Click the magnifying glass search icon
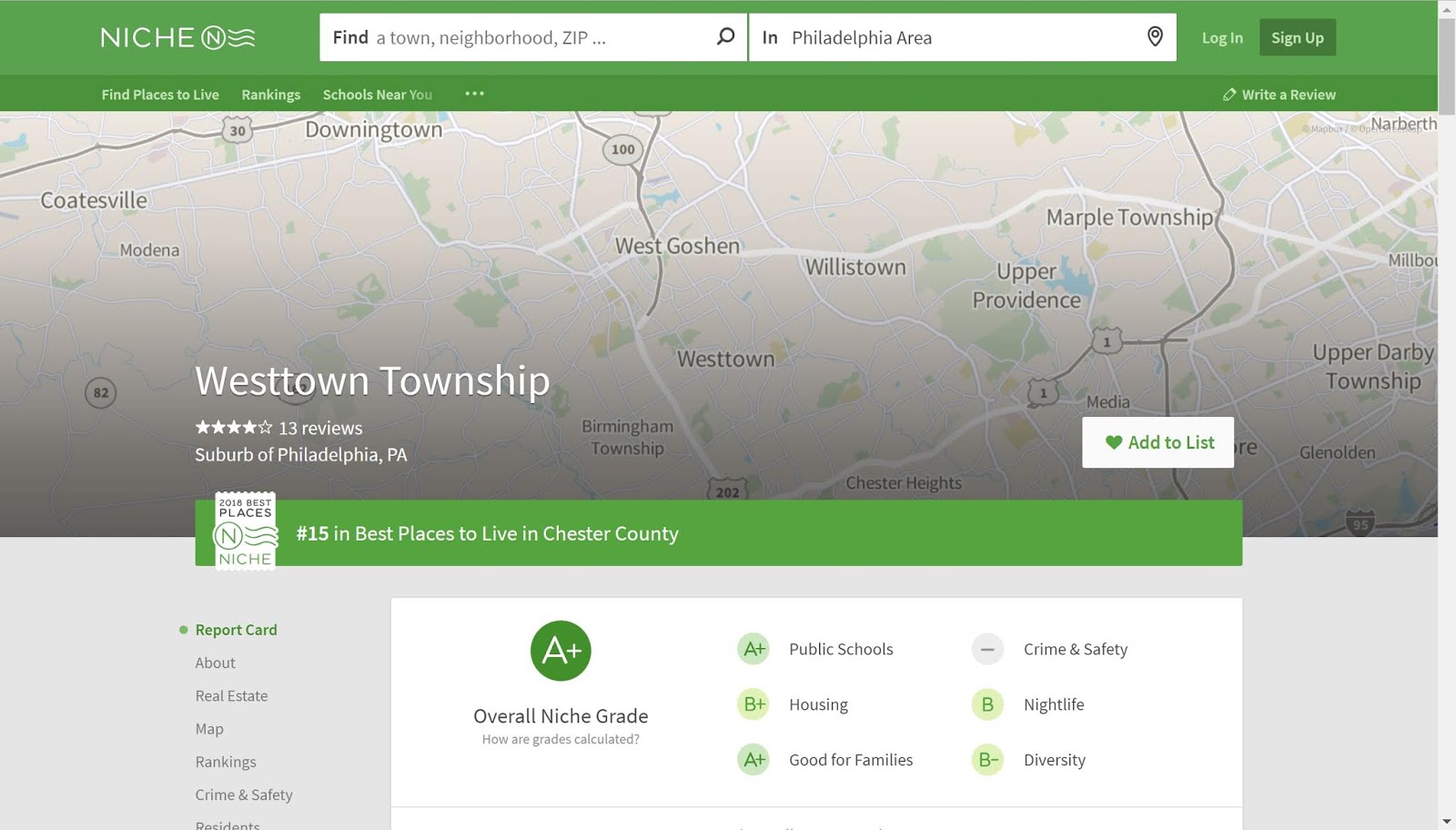 coord(724,36)
